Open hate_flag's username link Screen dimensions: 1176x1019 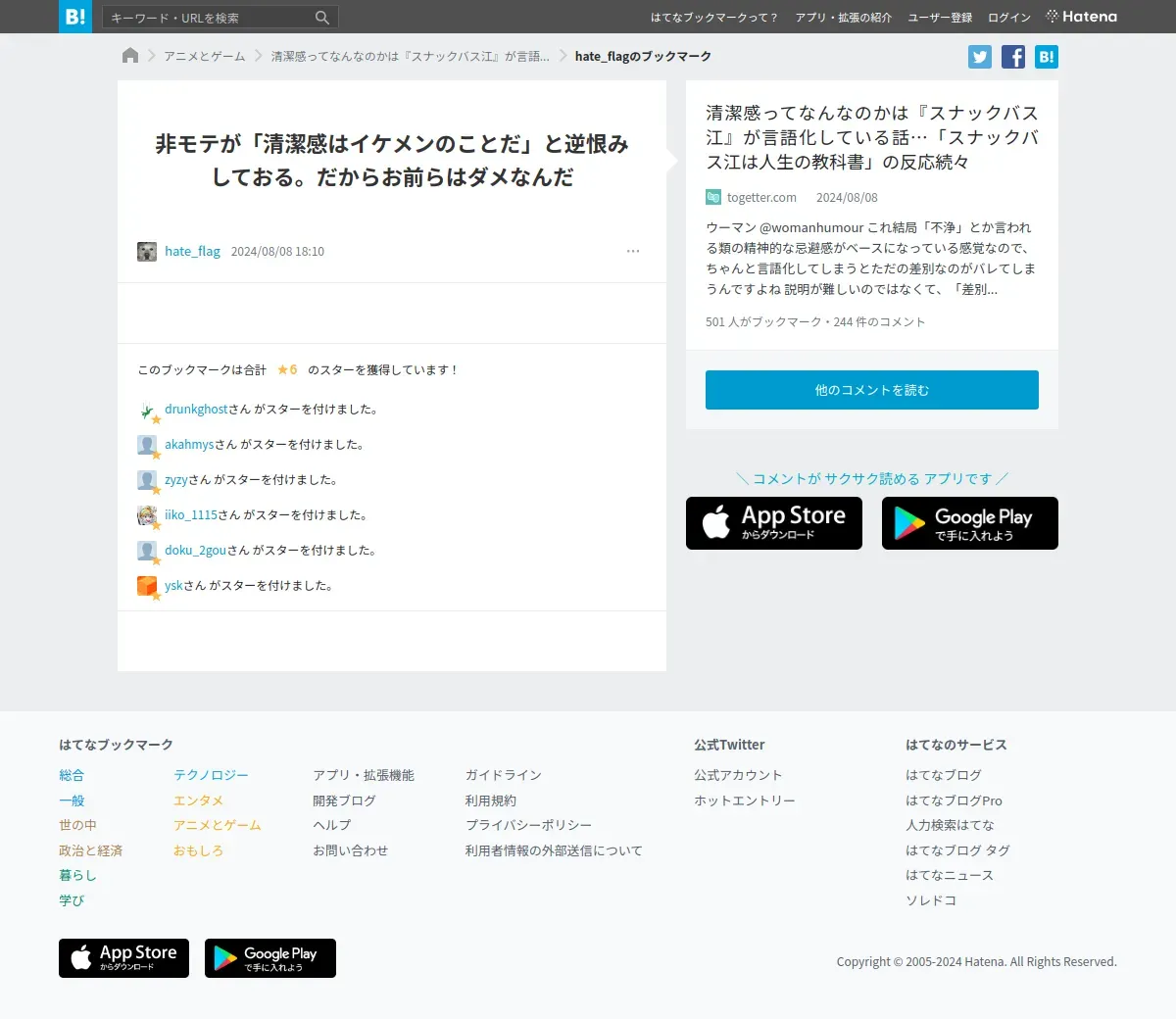tap(192, 252)
